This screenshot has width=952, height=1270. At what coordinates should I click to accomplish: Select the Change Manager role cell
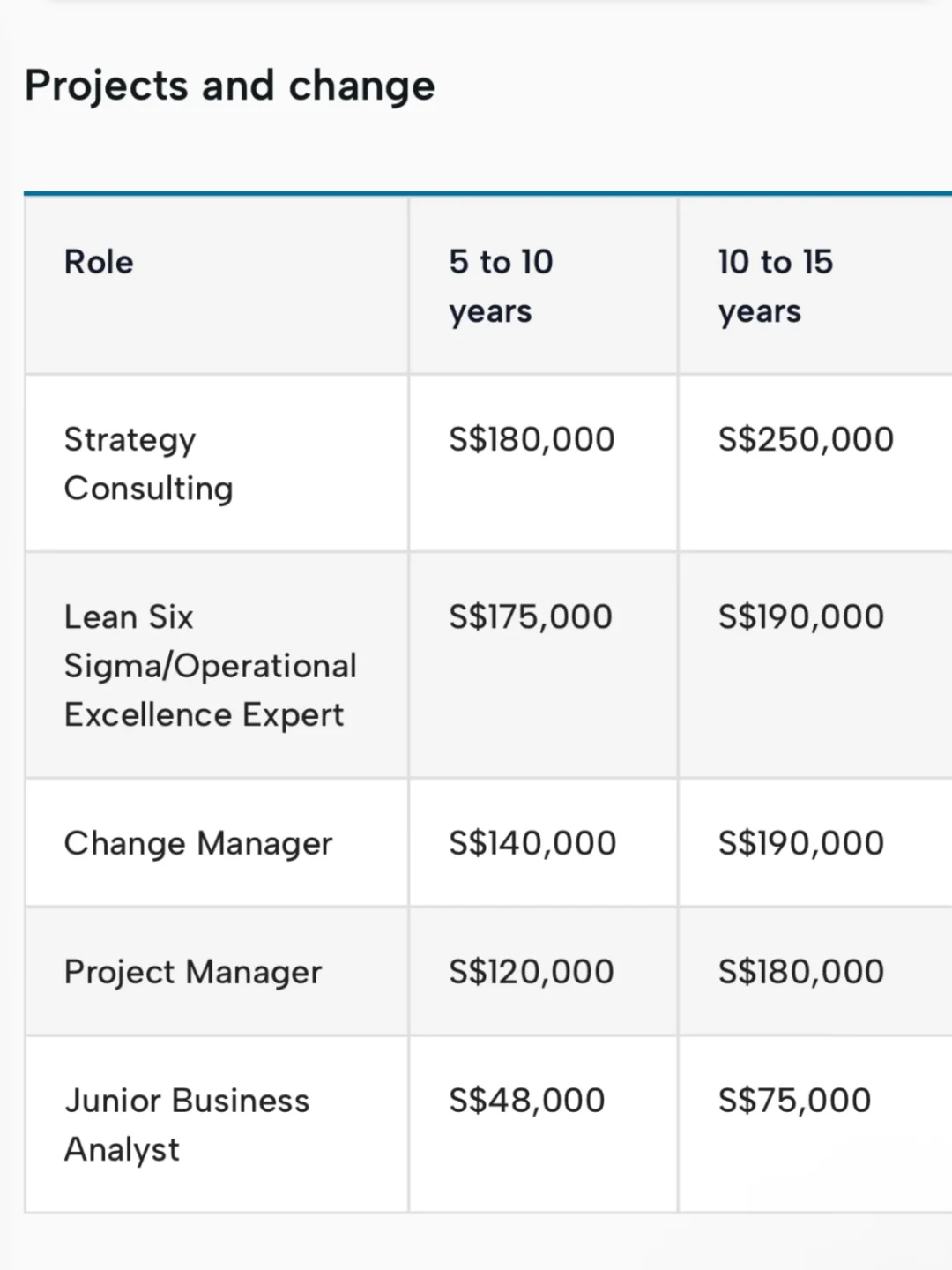pyautogui.click(x=198, y=843)
